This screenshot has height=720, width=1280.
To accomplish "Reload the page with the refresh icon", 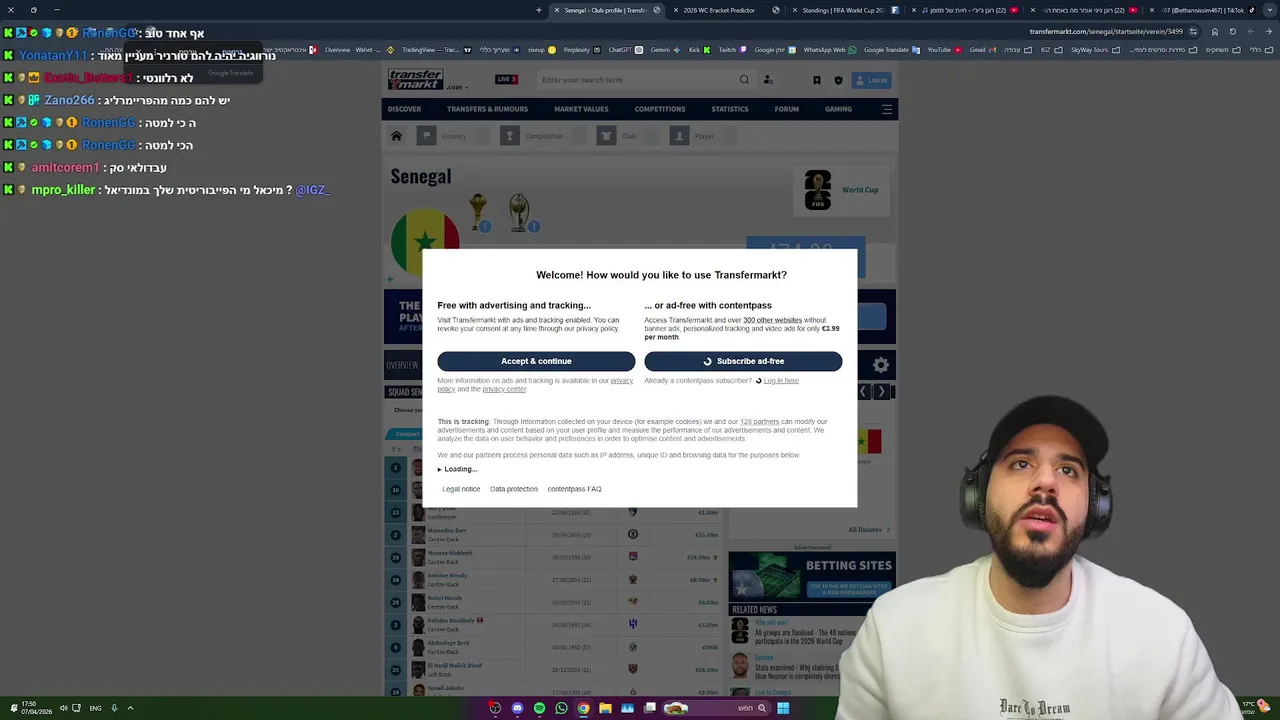I will pyautogui.click(x=1233, y=31).
